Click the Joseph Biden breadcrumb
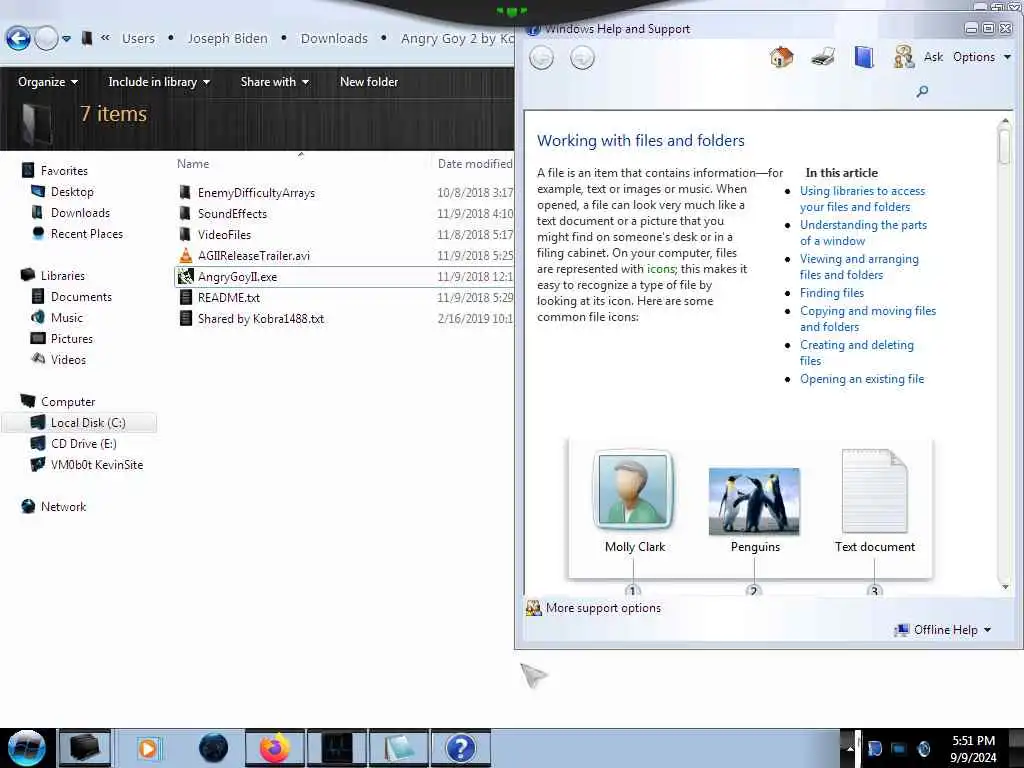The width and height of the screenshot is (1024, 768). point(227,39)
